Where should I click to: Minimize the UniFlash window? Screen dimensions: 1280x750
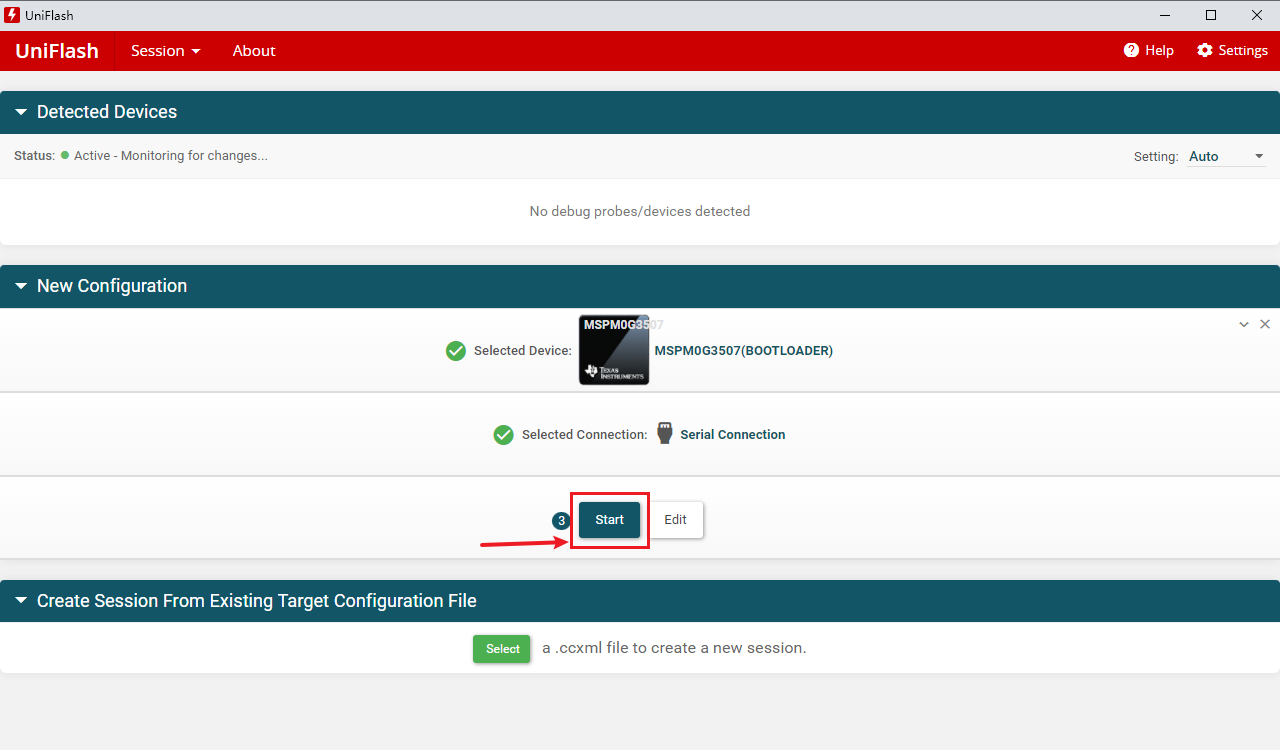click(1165, 15)
